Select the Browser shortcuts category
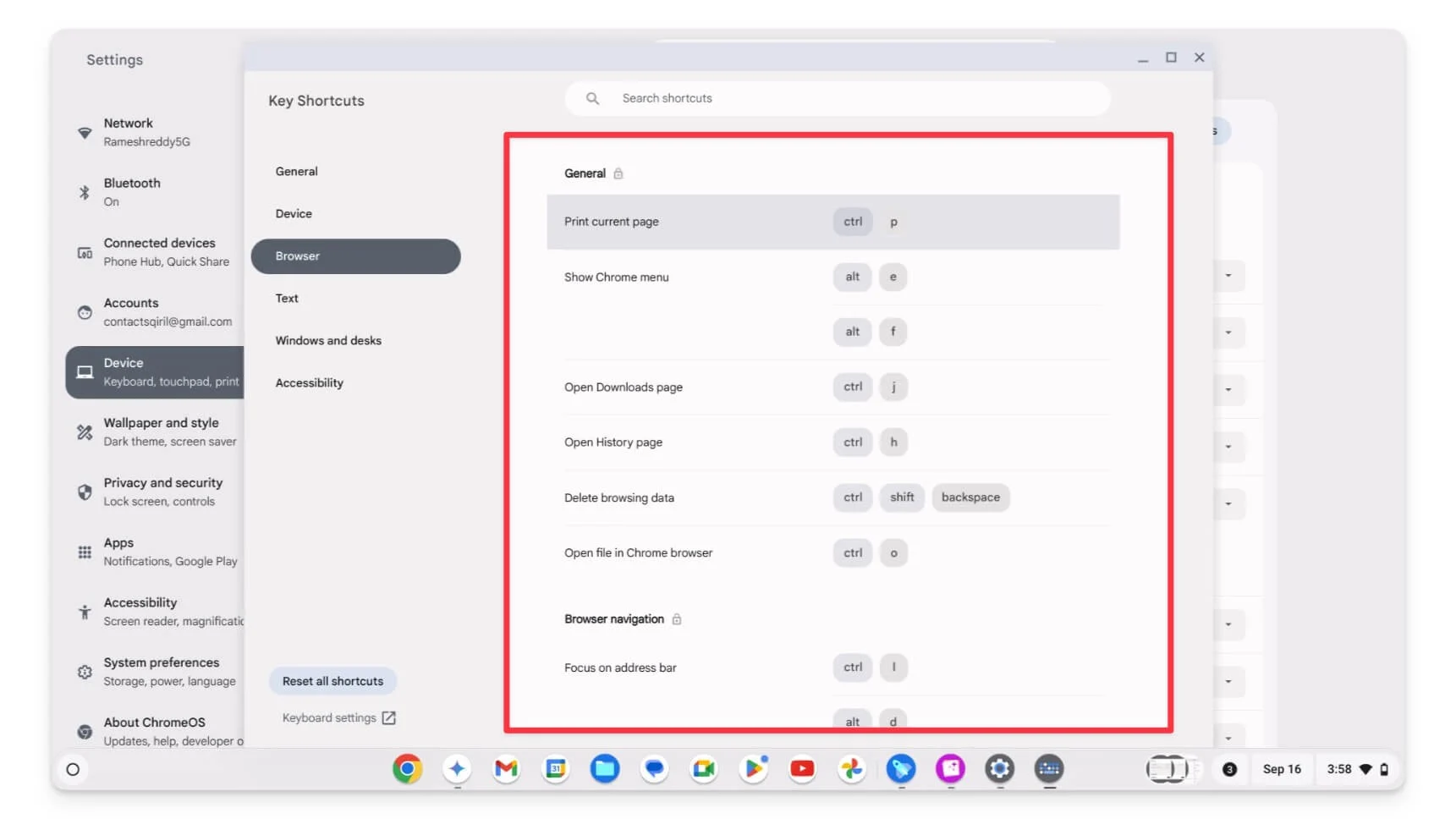The width and height of the screenshot is (1456, 819). pyautogui.click(x=355, y=256)
